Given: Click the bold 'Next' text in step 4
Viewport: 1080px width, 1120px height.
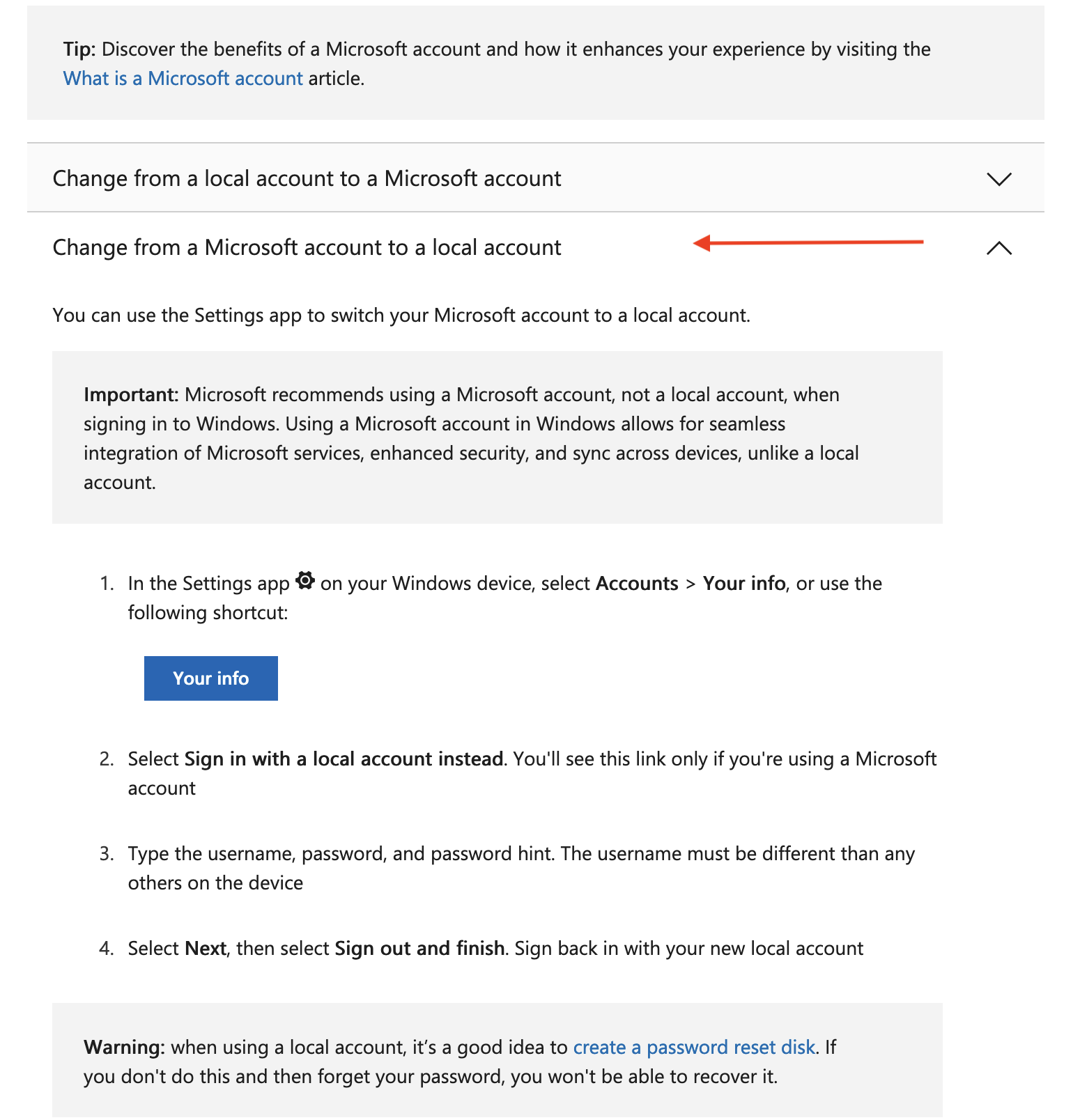Looking at the screenshot, I should click(206, 949).
